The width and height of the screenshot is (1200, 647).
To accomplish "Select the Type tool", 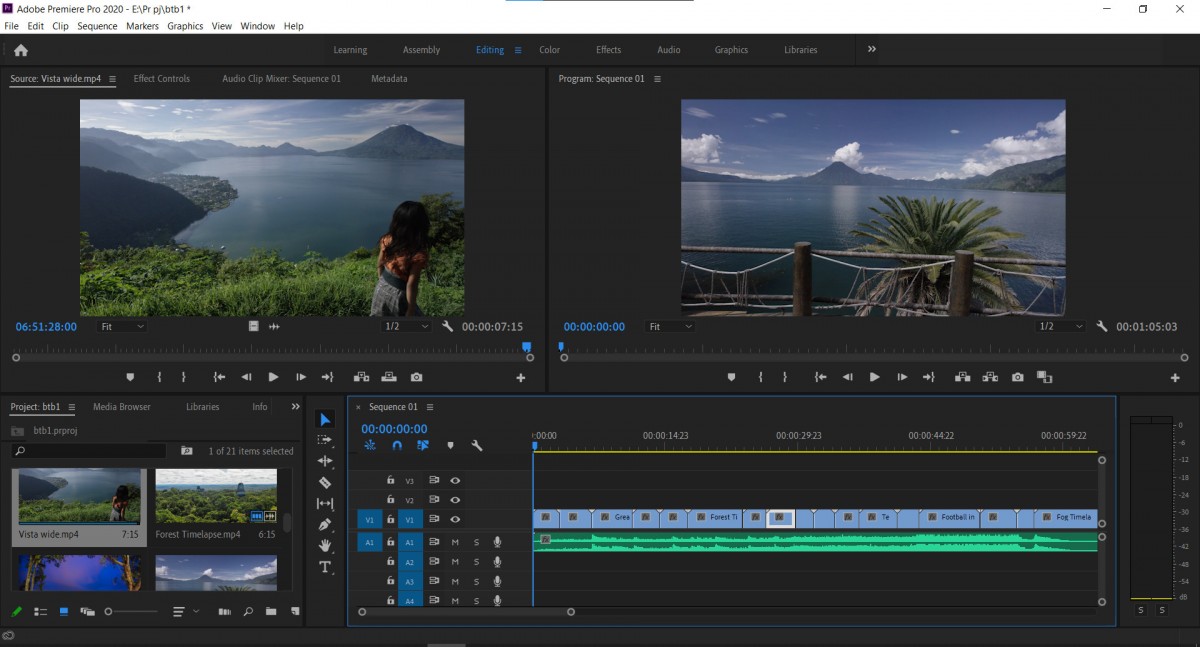I will click(325, 567).
